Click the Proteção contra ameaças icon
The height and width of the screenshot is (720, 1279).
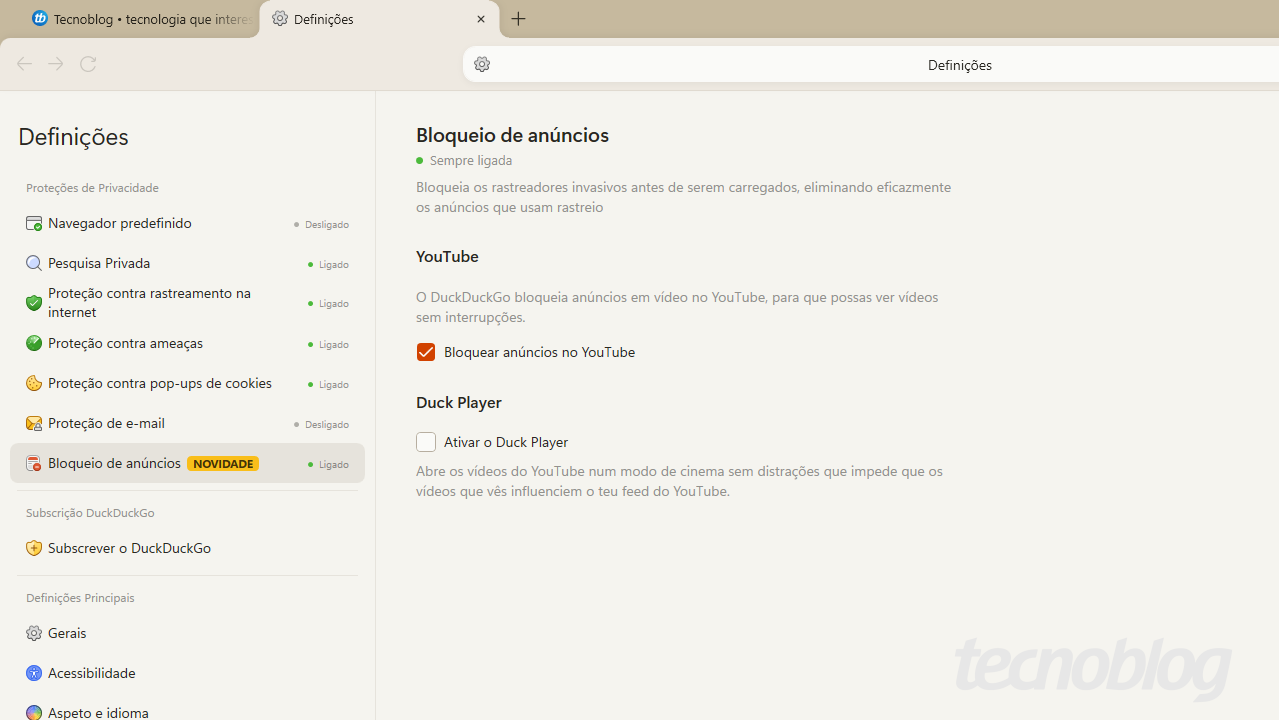pyautogui.click(x=34, y=344)
